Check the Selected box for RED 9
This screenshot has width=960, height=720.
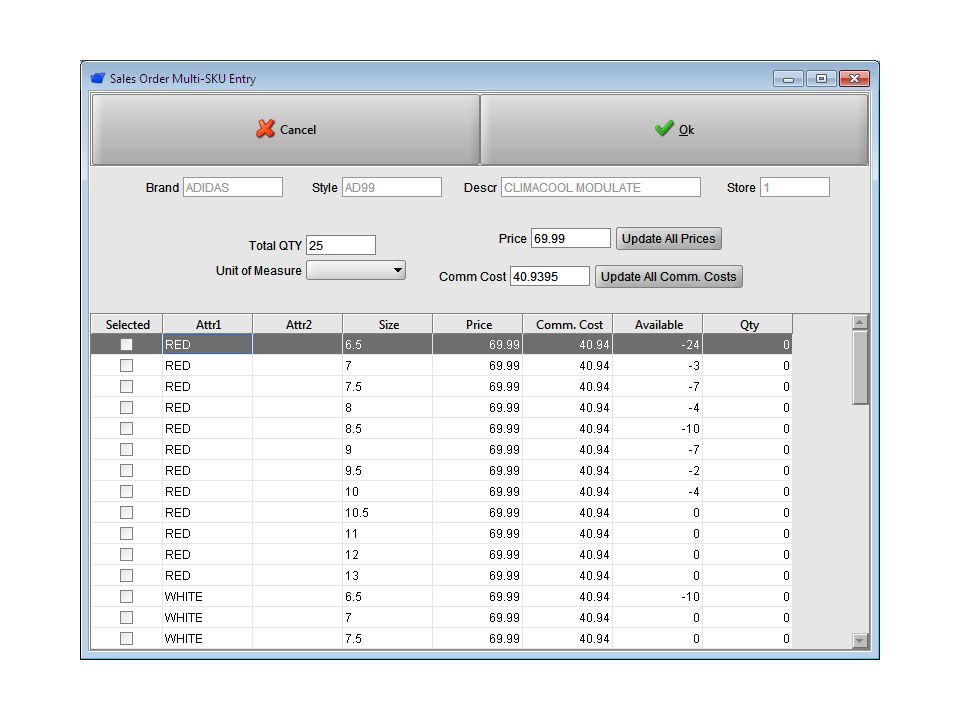tap(126, 449)
